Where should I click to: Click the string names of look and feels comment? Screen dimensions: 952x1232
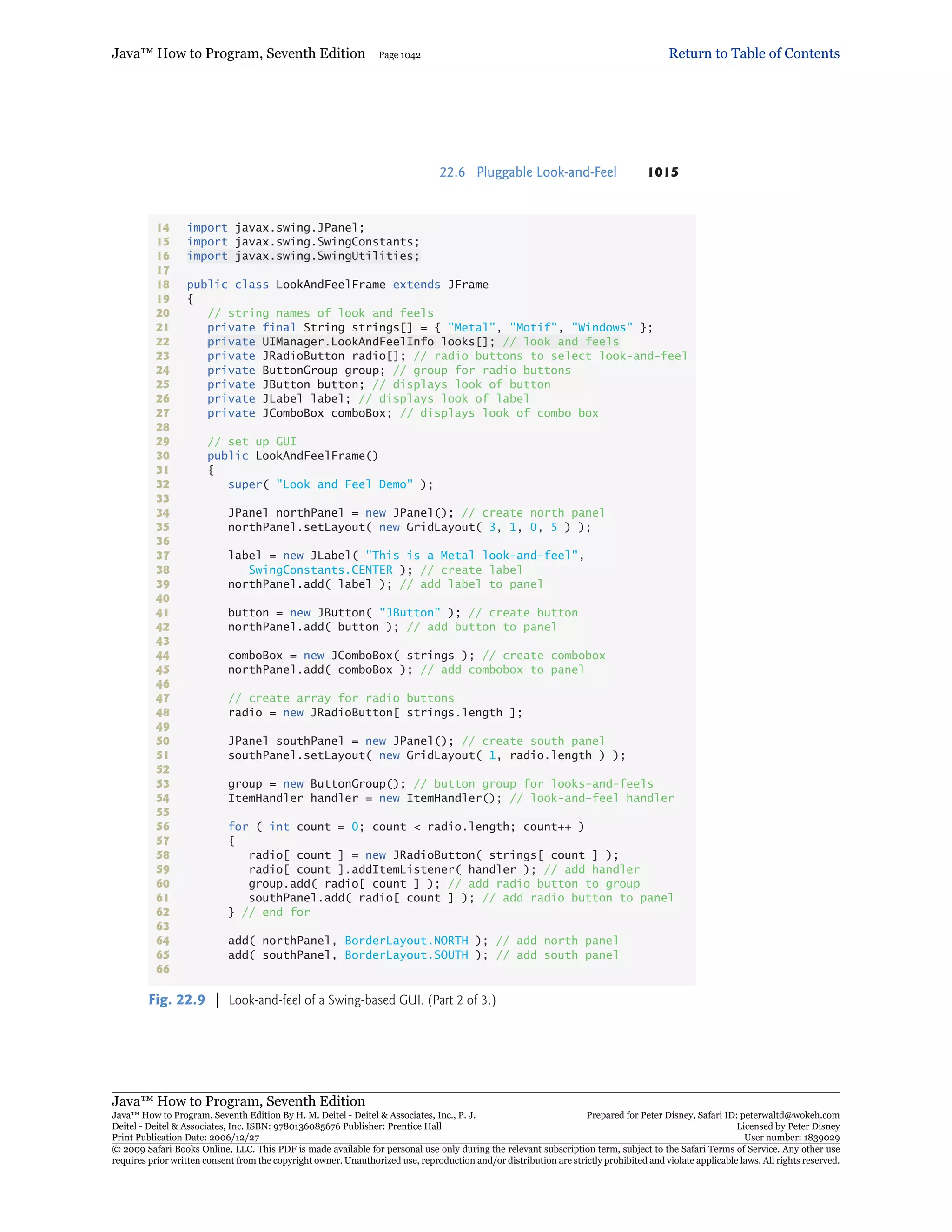320,313
